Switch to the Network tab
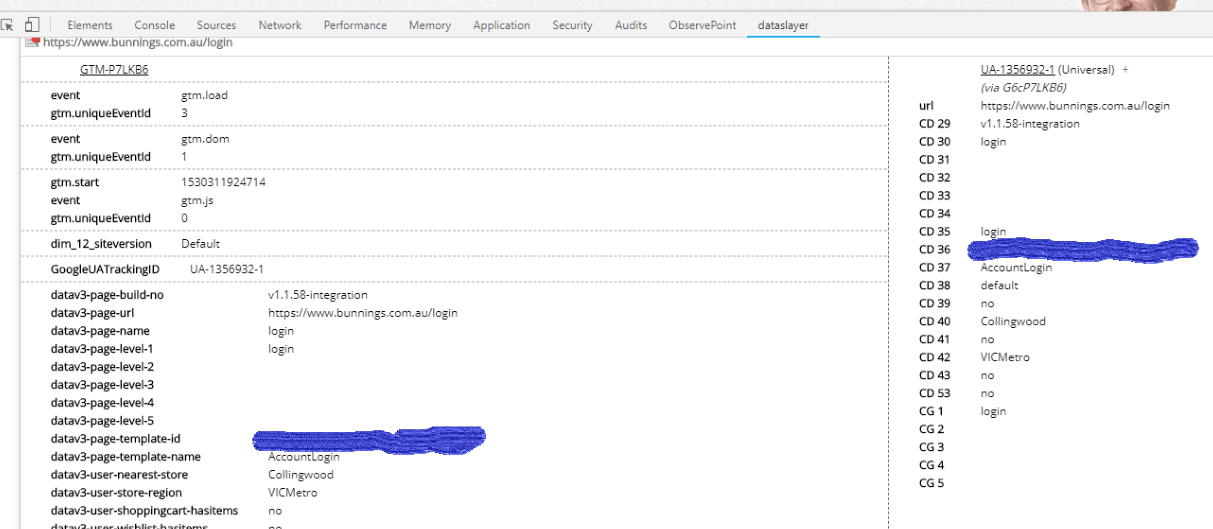1213x529 pixels. coord(280,25)
